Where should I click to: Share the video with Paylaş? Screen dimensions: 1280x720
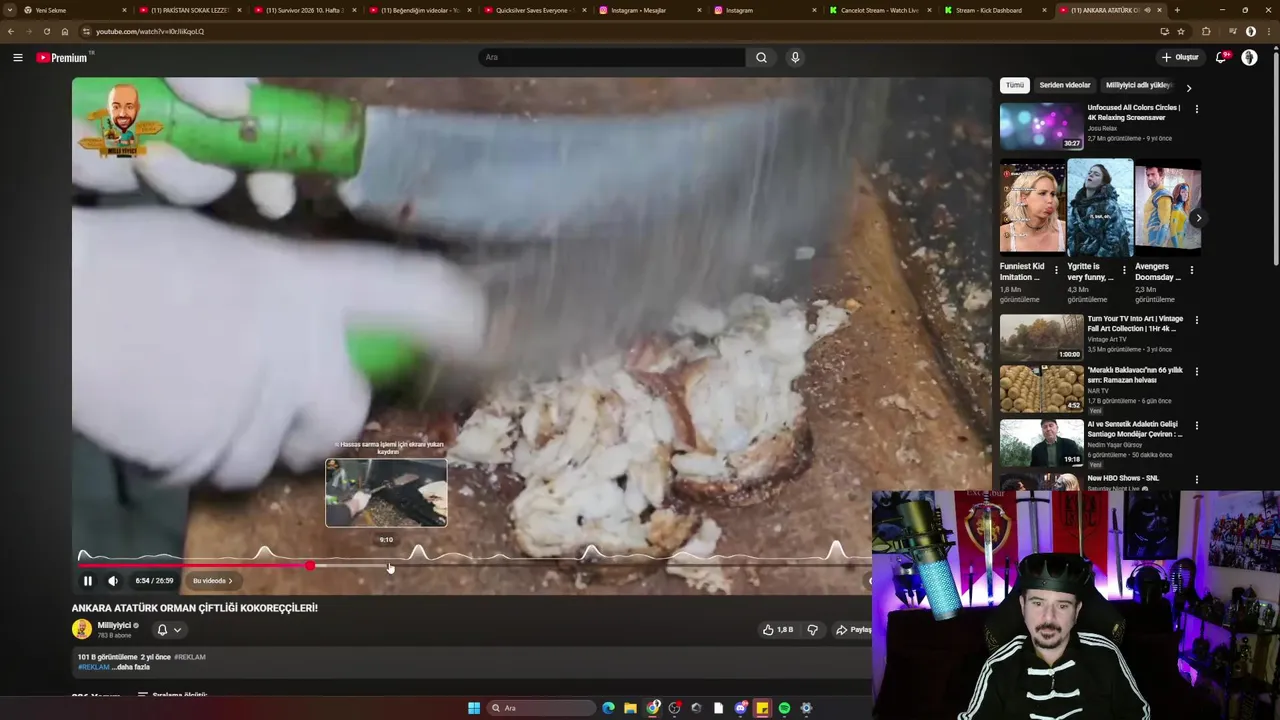(x=853, y=630)
